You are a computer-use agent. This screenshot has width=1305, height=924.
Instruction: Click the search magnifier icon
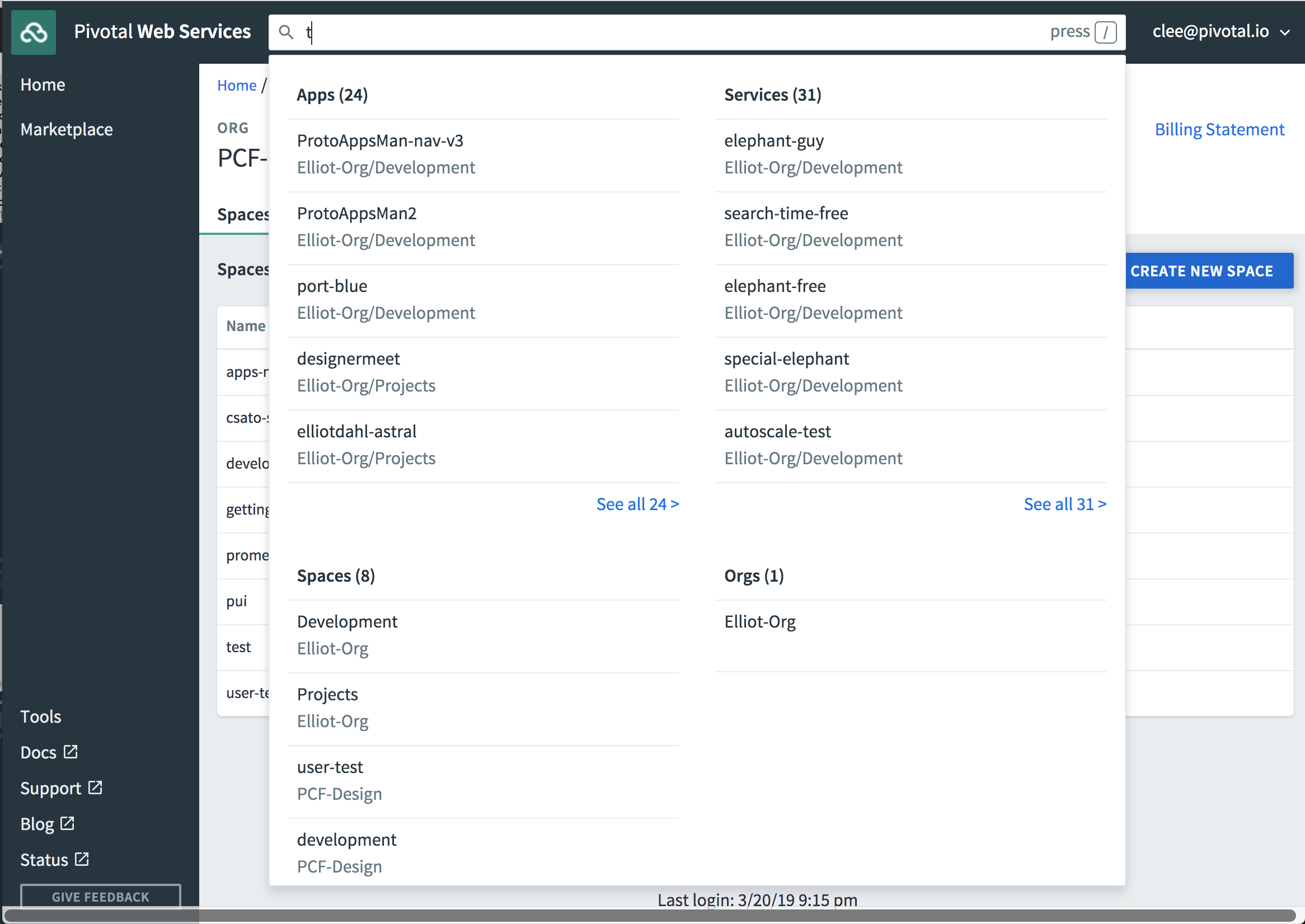pyautogui.click(x=286, y=32)
